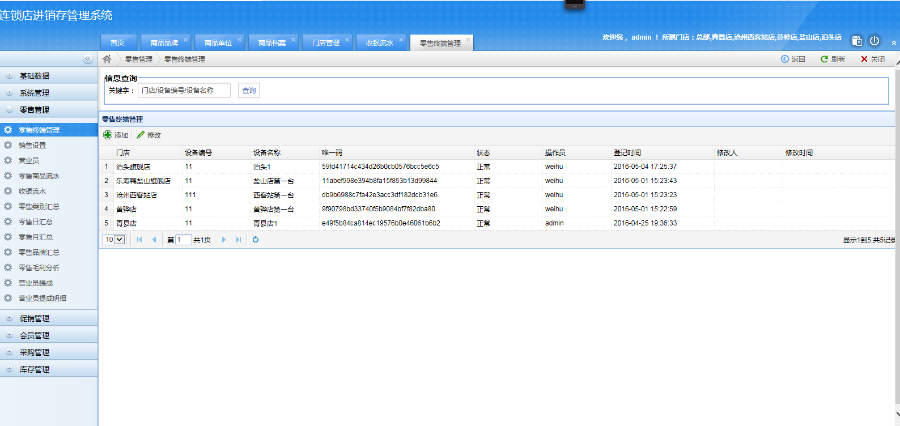Jump to the first page of table
This screenshot has height=426, width=900.
click(x=140, y=240)
